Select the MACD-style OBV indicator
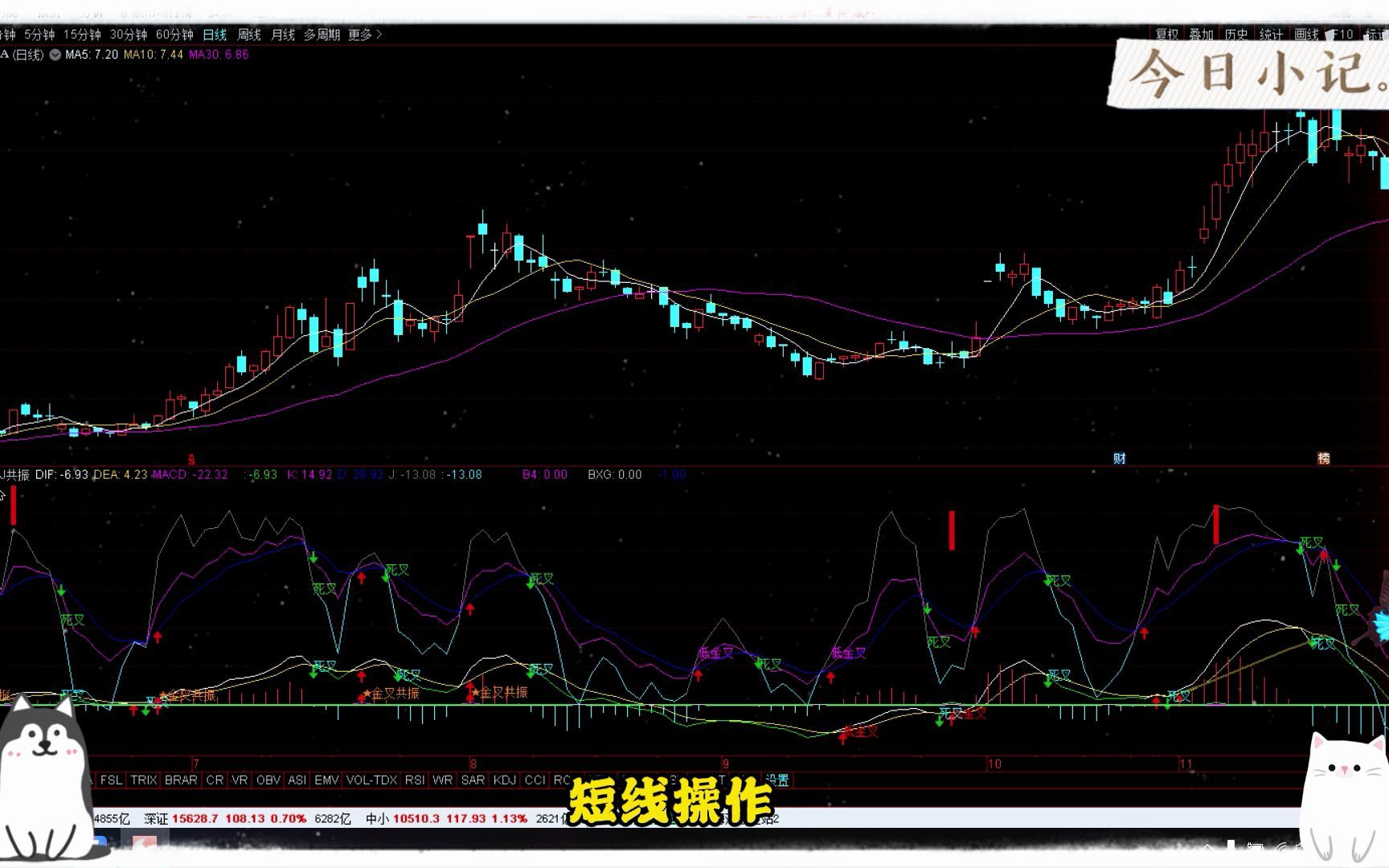The width and height of the screenshot is (1389, 868). coord(268,780)
